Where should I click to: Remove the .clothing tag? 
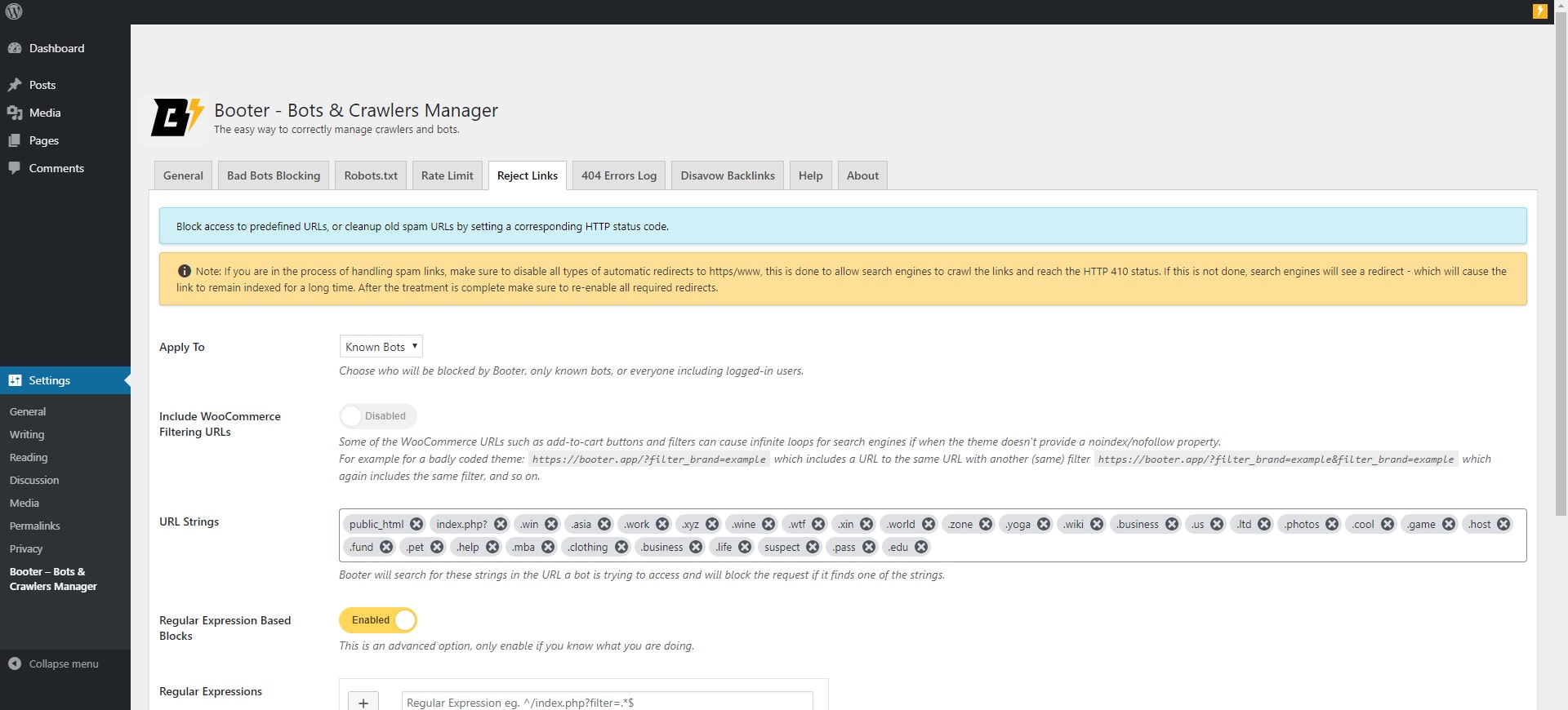coord(621,547)
